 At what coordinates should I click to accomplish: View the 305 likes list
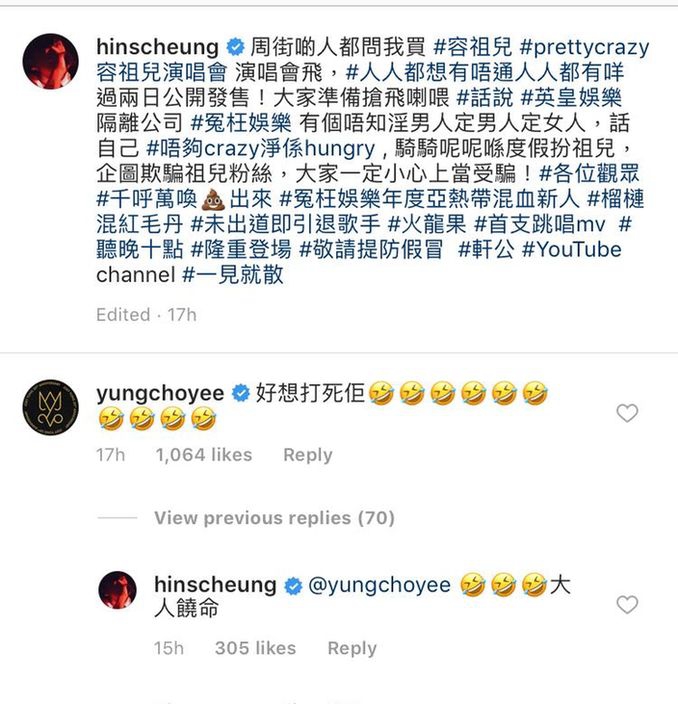(x=255, y=648)
